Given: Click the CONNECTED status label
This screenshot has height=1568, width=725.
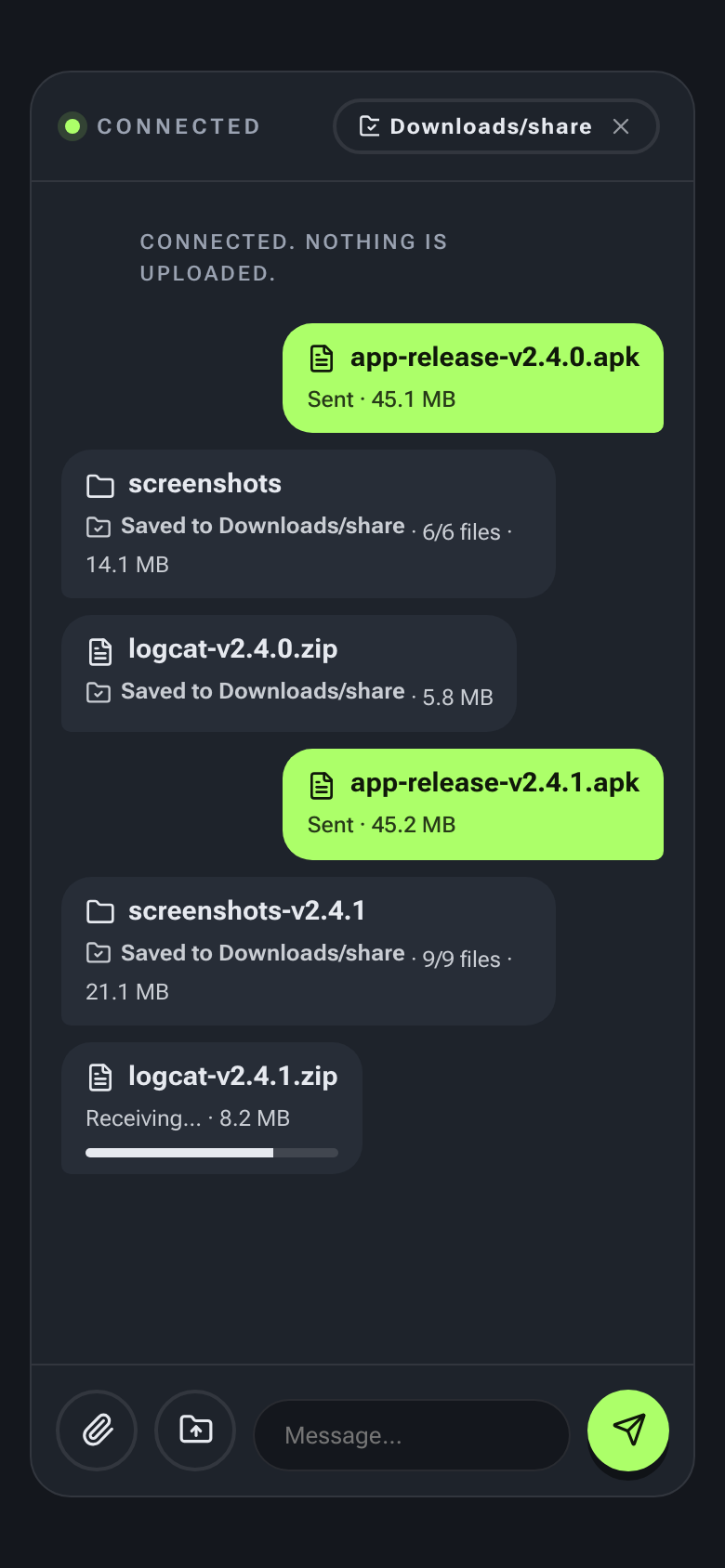Looking at the screenshot, I should [x=178, y=126].
